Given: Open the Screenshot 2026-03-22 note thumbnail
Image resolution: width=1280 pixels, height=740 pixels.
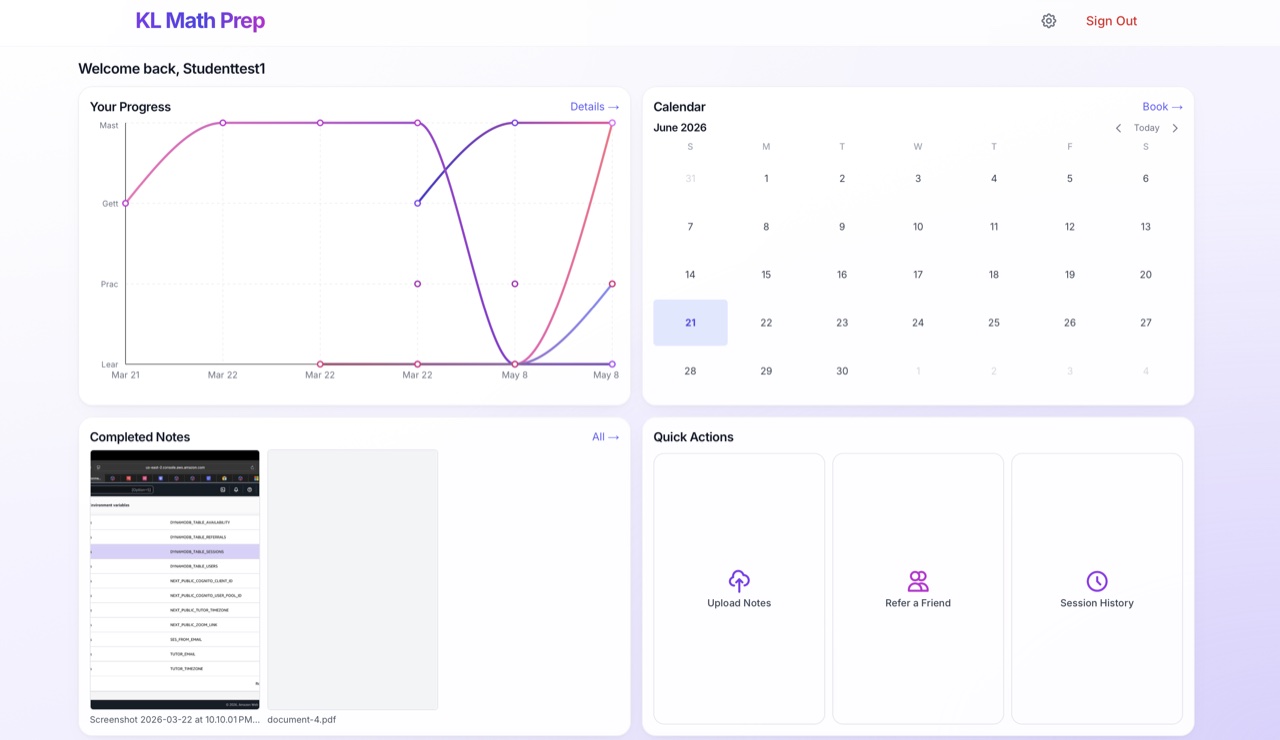Looking at the screenshot, I should (175, 580).
